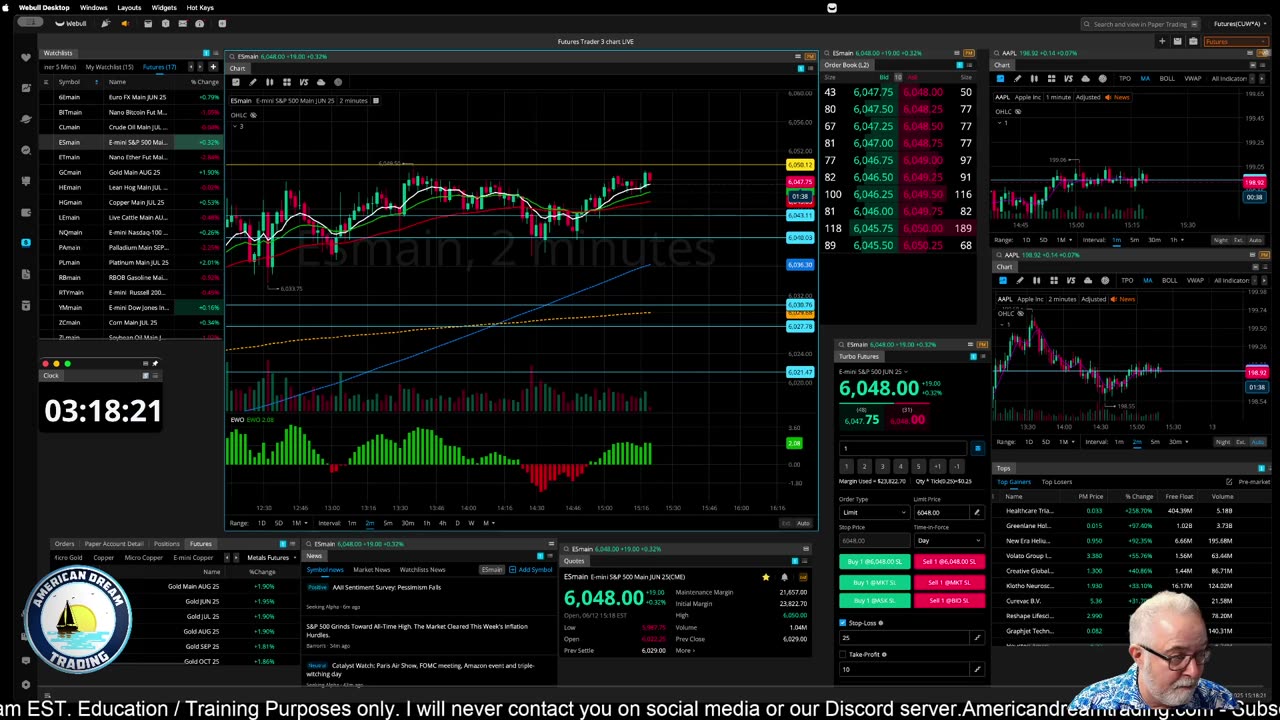Click the candlestick icon in top AAPL chart toolbar
The image size is (1280, 720).
tap(1035, 78)
